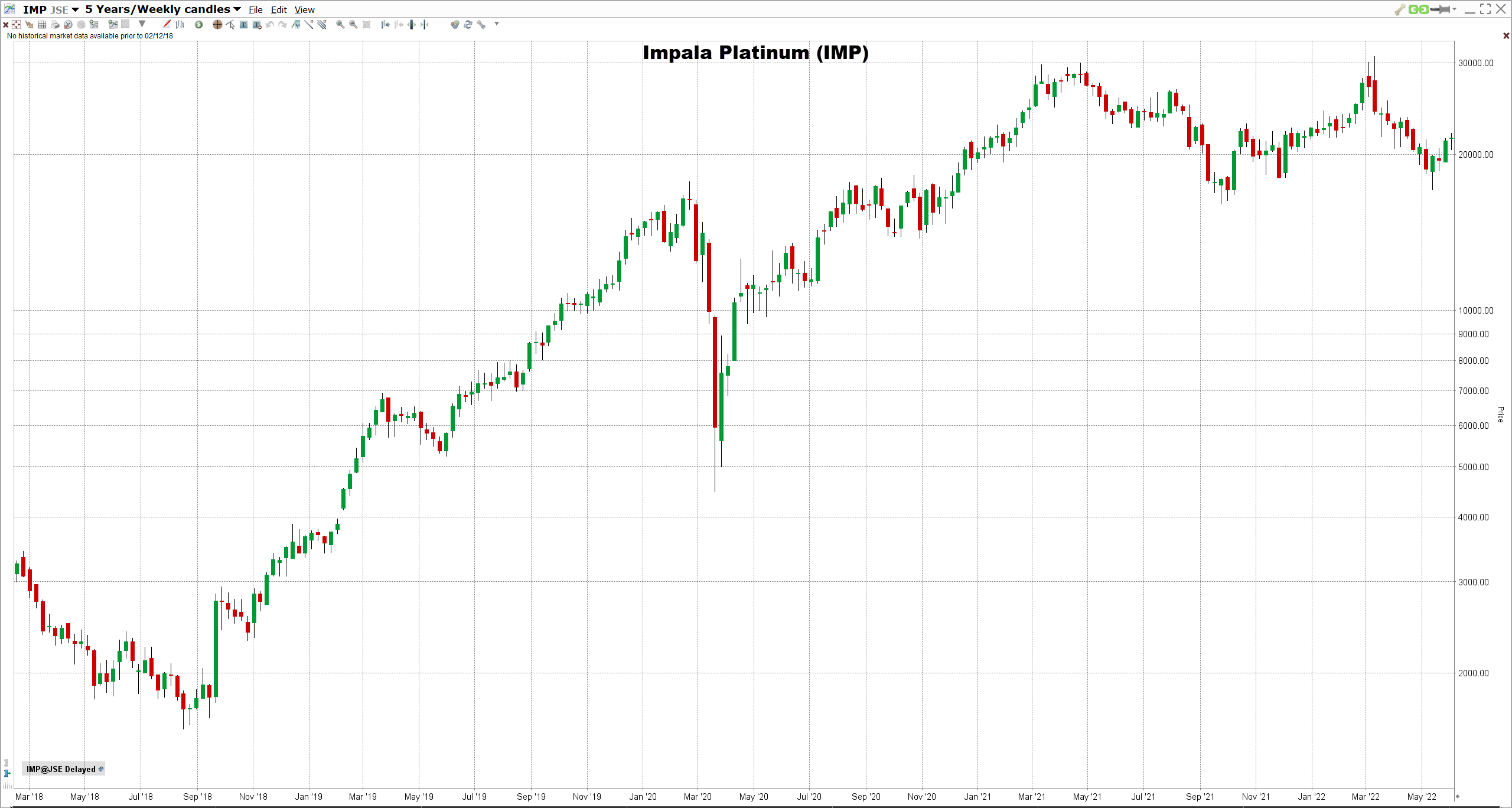Dismiss the historical data notice with red x
This screenshot has height=808, width=1512.
coord(1506,36)
